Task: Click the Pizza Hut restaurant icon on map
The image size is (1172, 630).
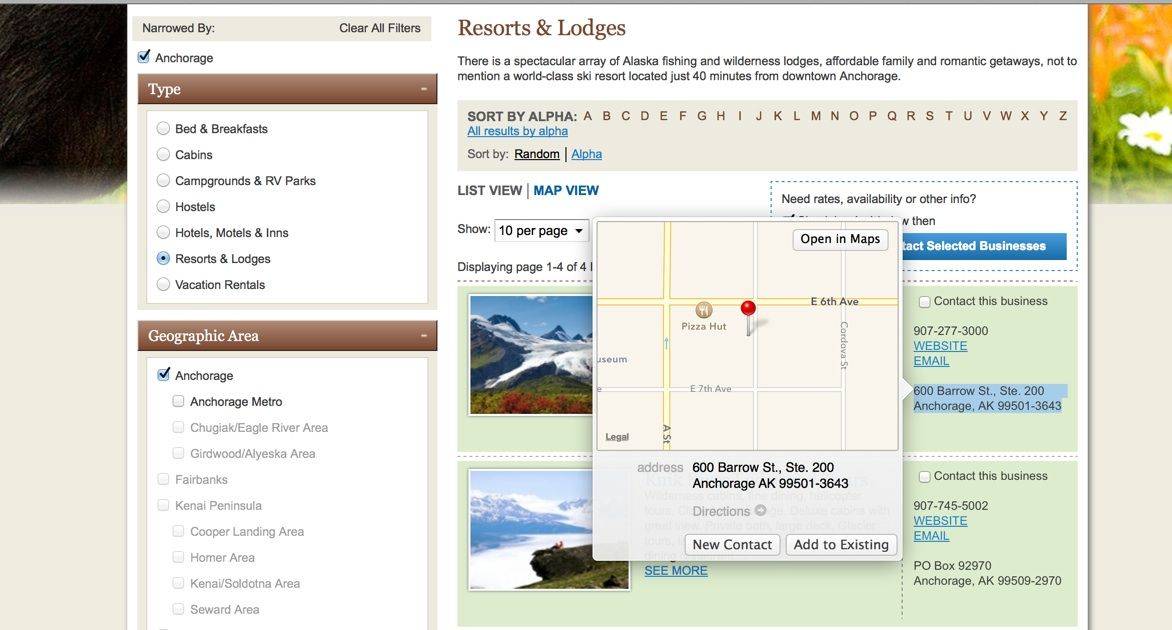Action: pos(704,310)
